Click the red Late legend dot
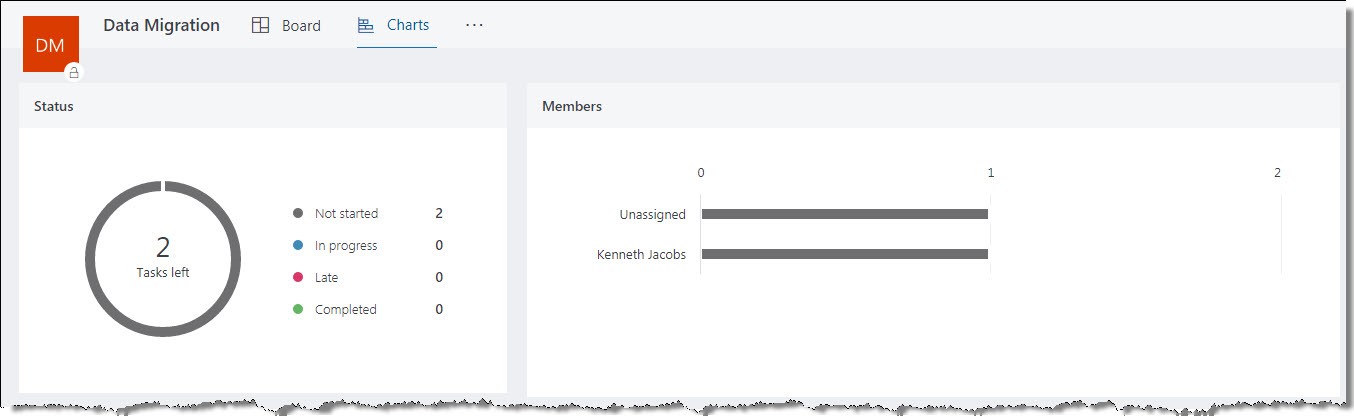1354x416 pixels. (297, 278)
